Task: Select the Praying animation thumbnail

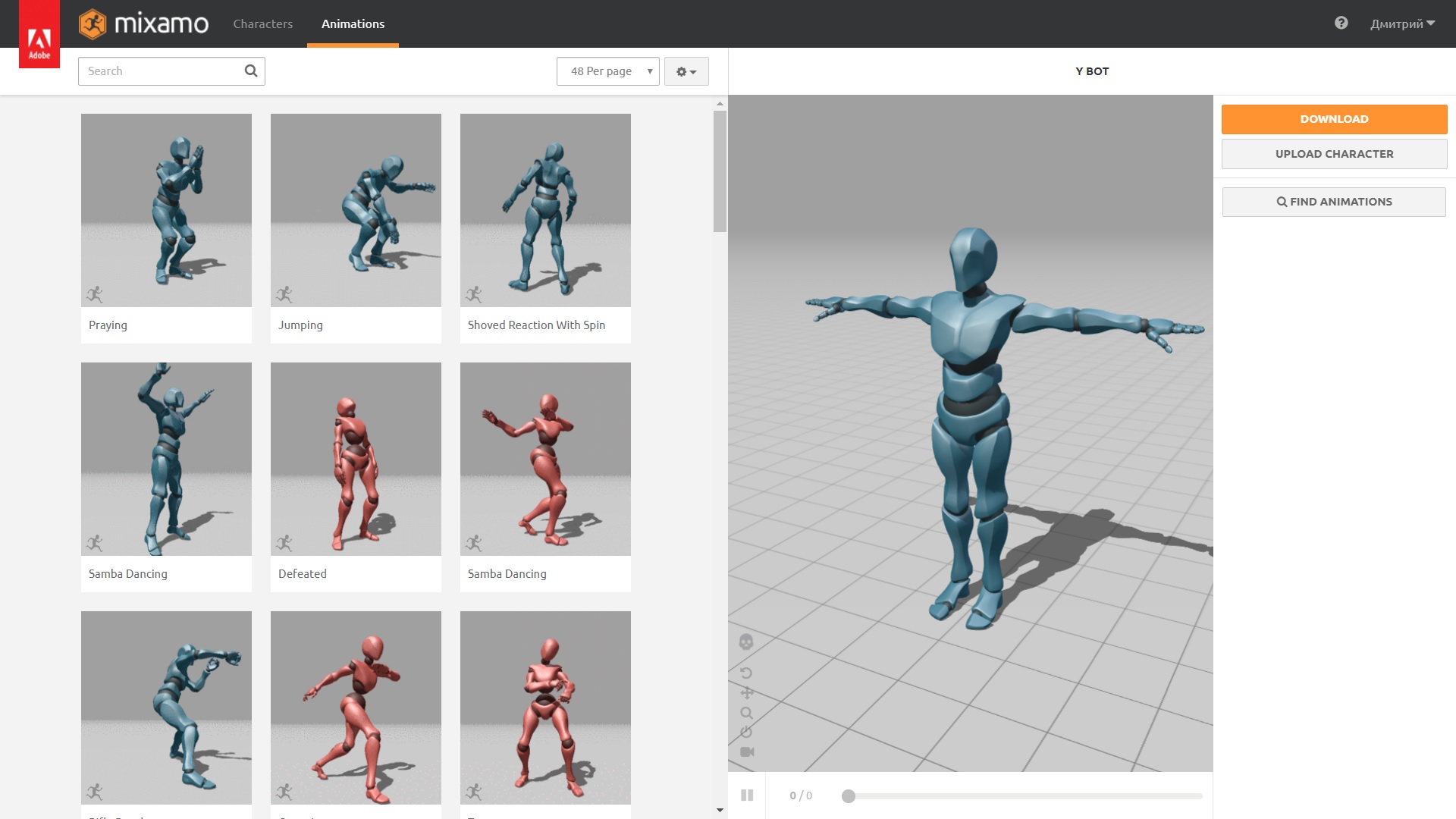Action: point(166,211)
